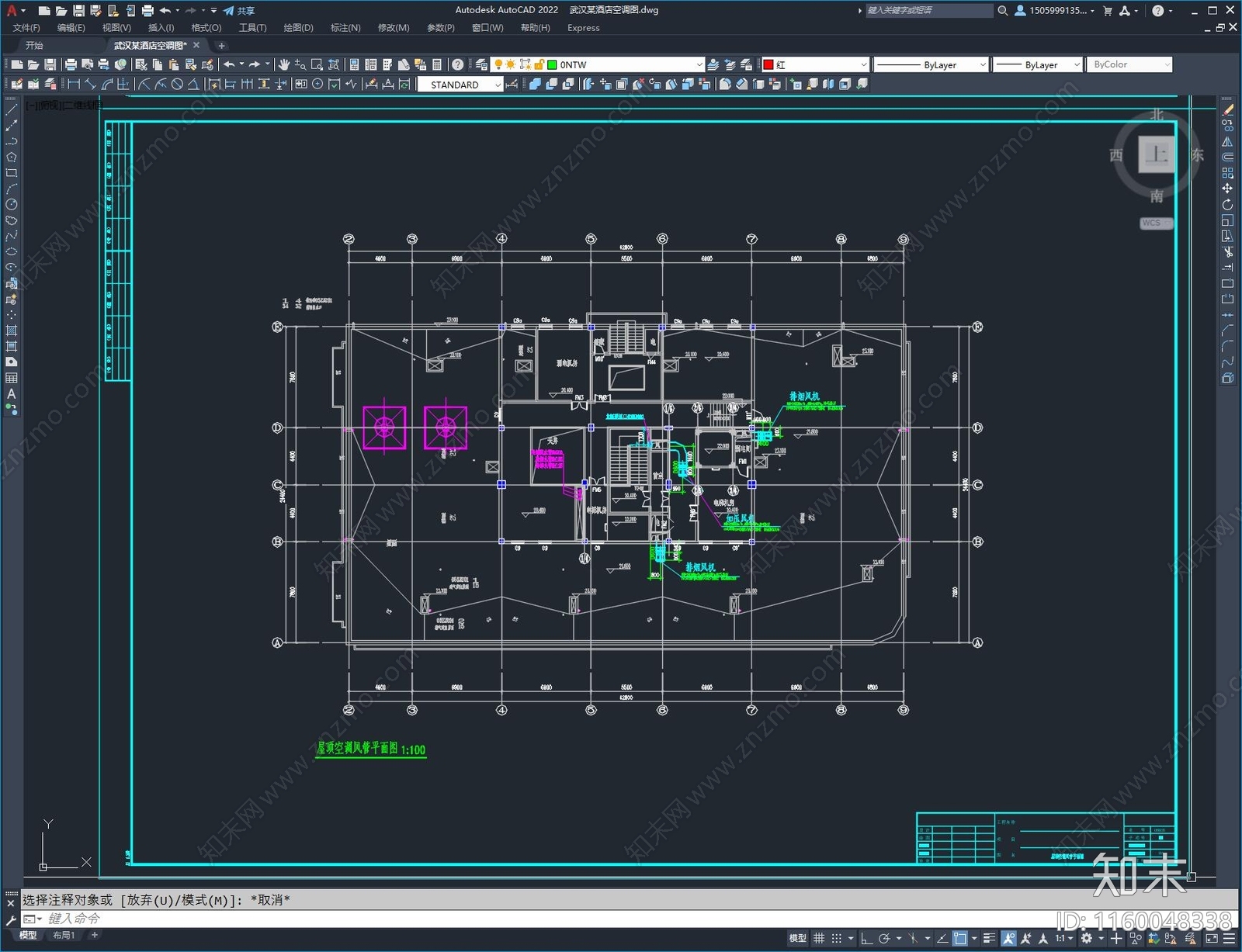Select the multiline Text tool

[x=12, y=393]
